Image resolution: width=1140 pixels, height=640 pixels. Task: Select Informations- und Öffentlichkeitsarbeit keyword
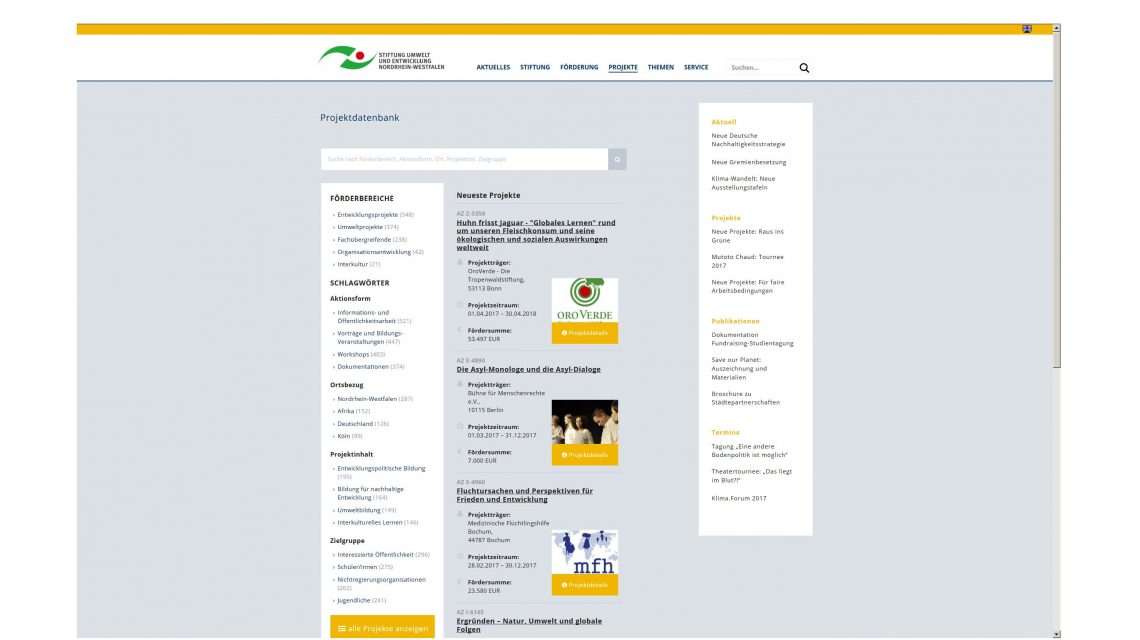click(x=366, y=316)
